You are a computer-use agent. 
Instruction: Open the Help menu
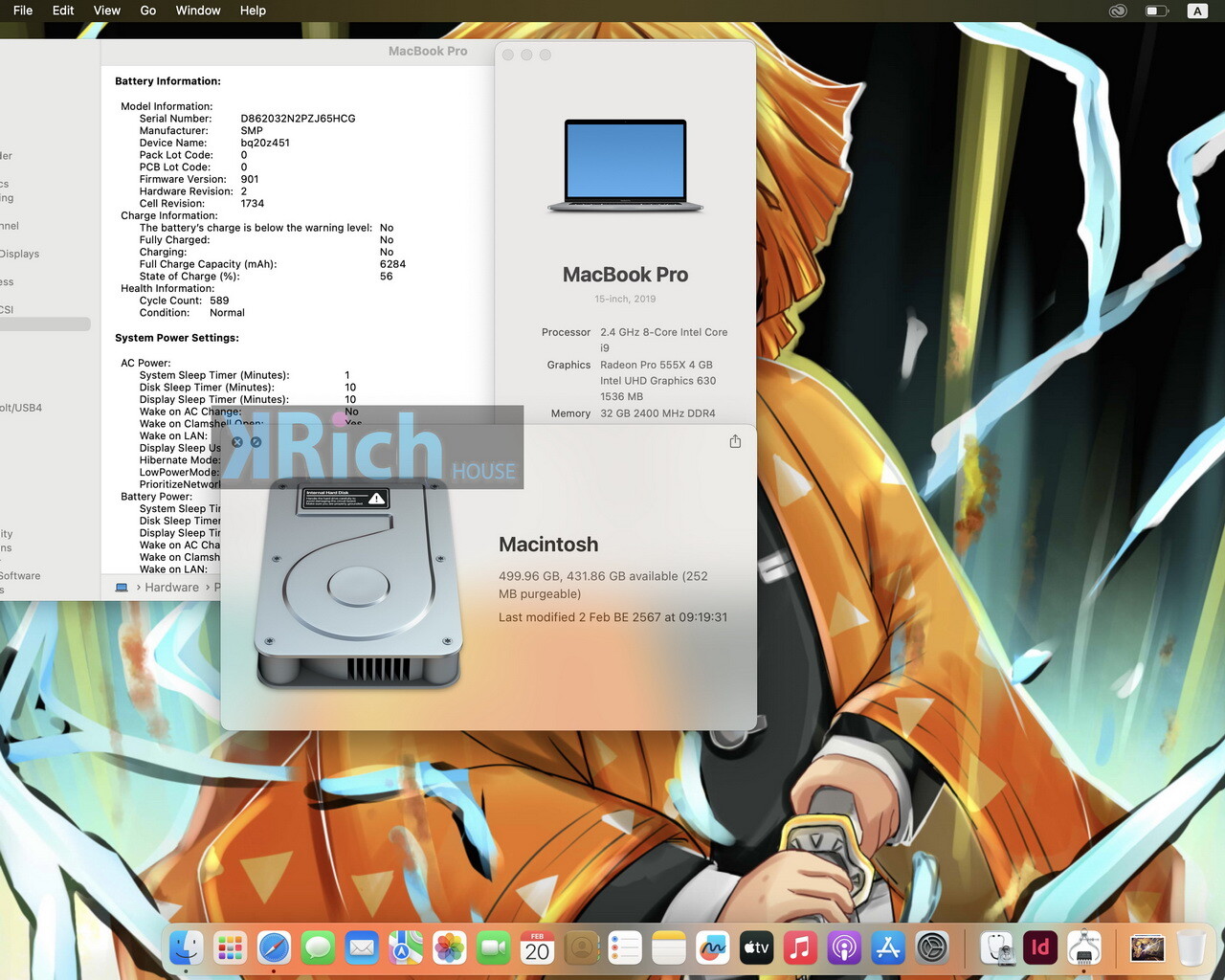pyautogui.click(x=253, y=11)
